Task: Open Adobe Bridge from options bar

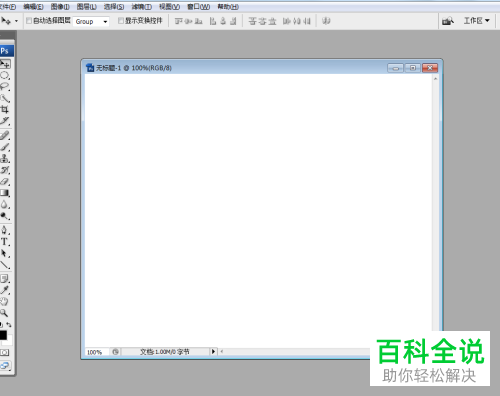Action: tap(448, 21)
